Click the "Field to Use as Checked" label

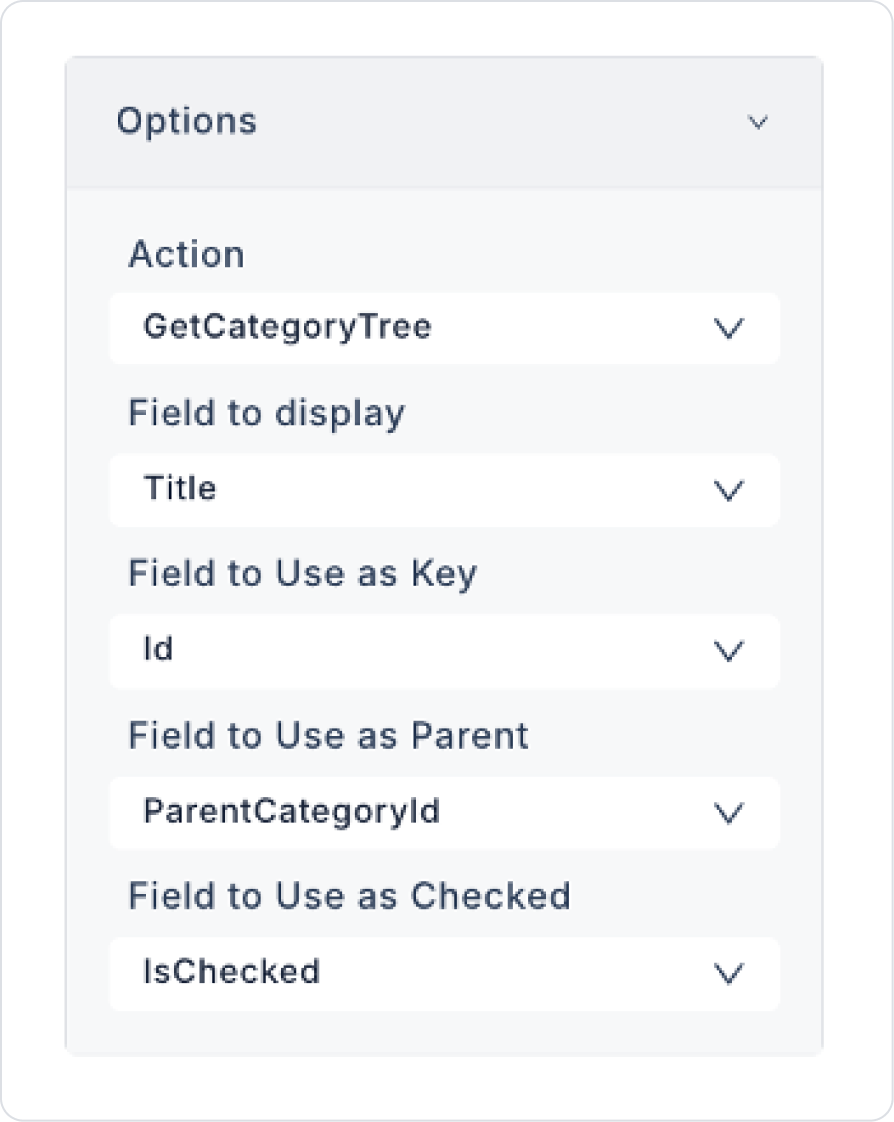[x=349, y=896]
